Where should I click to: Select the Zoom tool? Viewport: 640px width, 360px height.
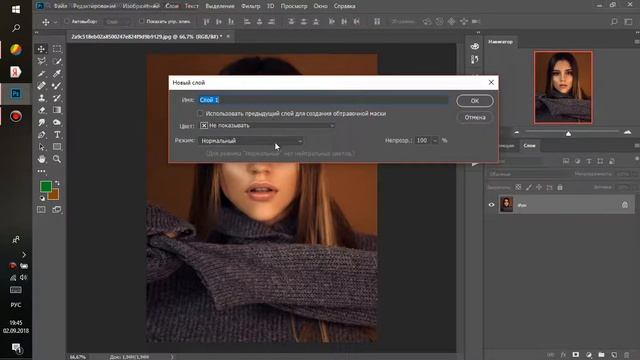pyautogui.click(x=57, y=159)
